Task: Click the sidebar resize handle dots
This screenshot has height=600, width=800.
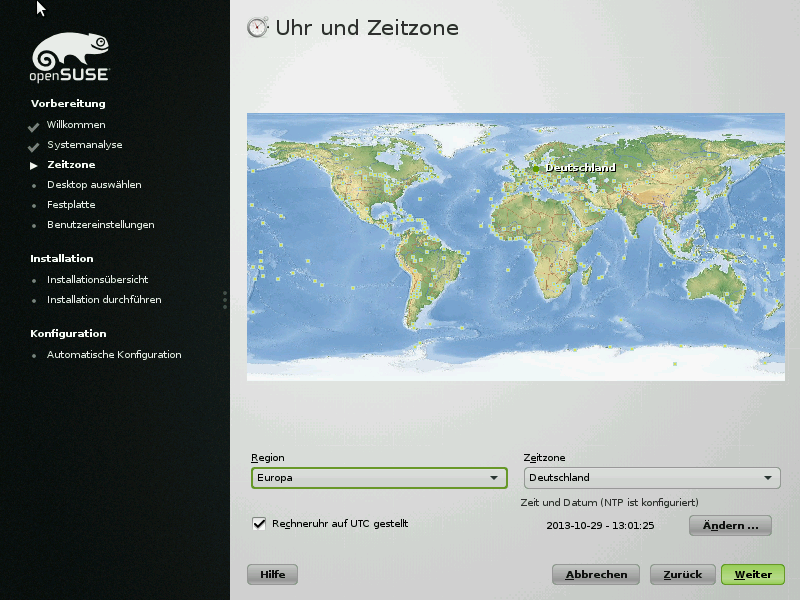Action: coord(225,300)
